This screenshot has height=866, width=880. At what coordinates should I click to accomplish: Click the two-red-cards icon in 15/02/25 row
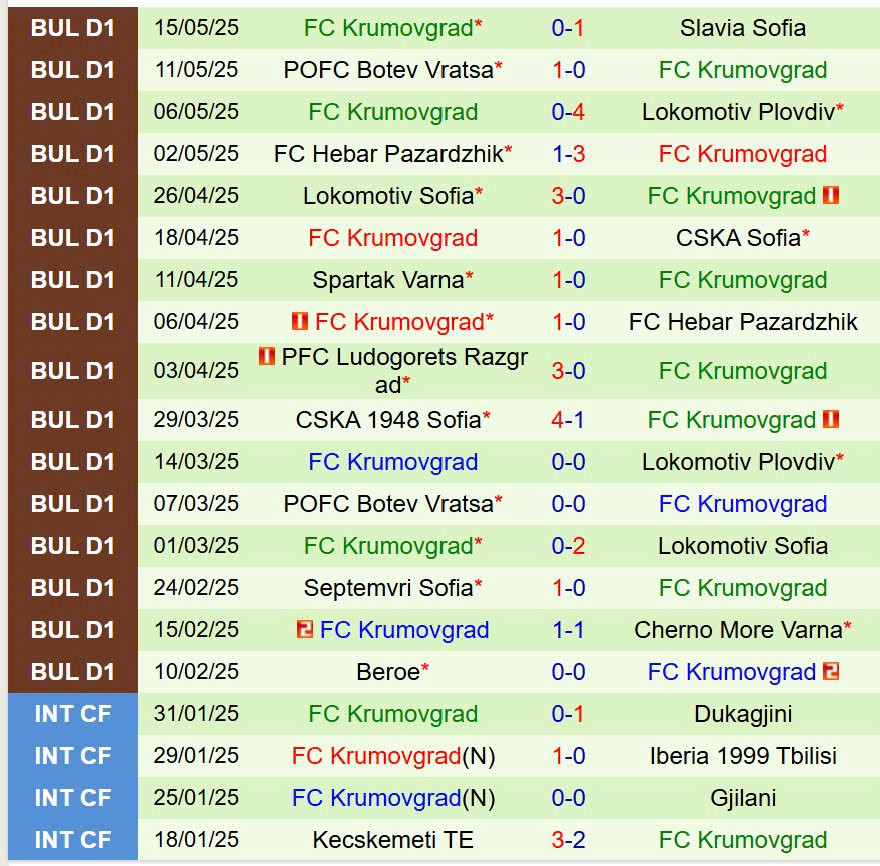click(305, 629)
